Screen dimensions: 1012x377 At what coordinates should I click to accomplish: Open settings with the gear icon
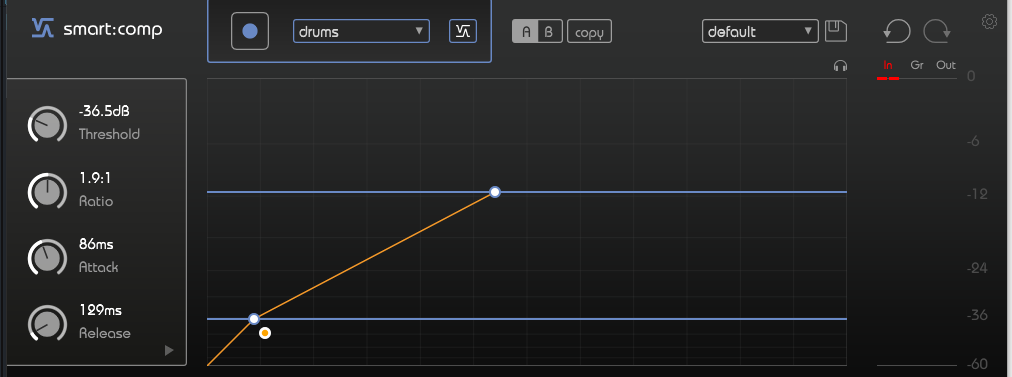coord(989,22)
